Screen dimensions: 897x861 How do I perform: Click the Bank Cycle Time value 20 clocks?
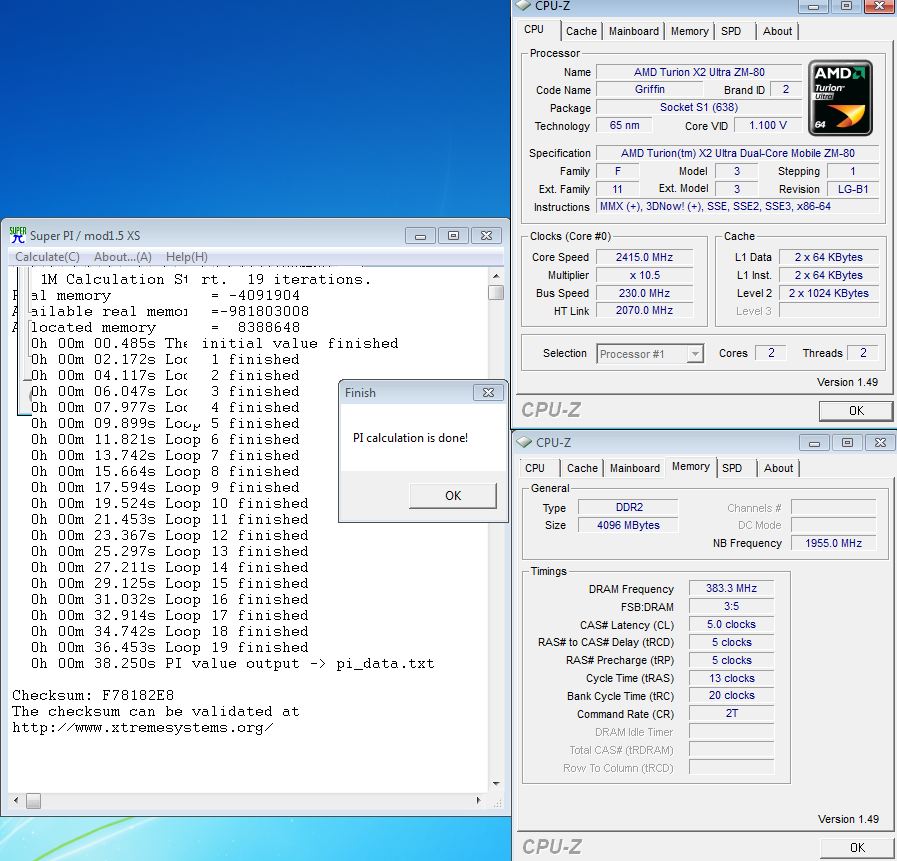(x=731, y=695)
